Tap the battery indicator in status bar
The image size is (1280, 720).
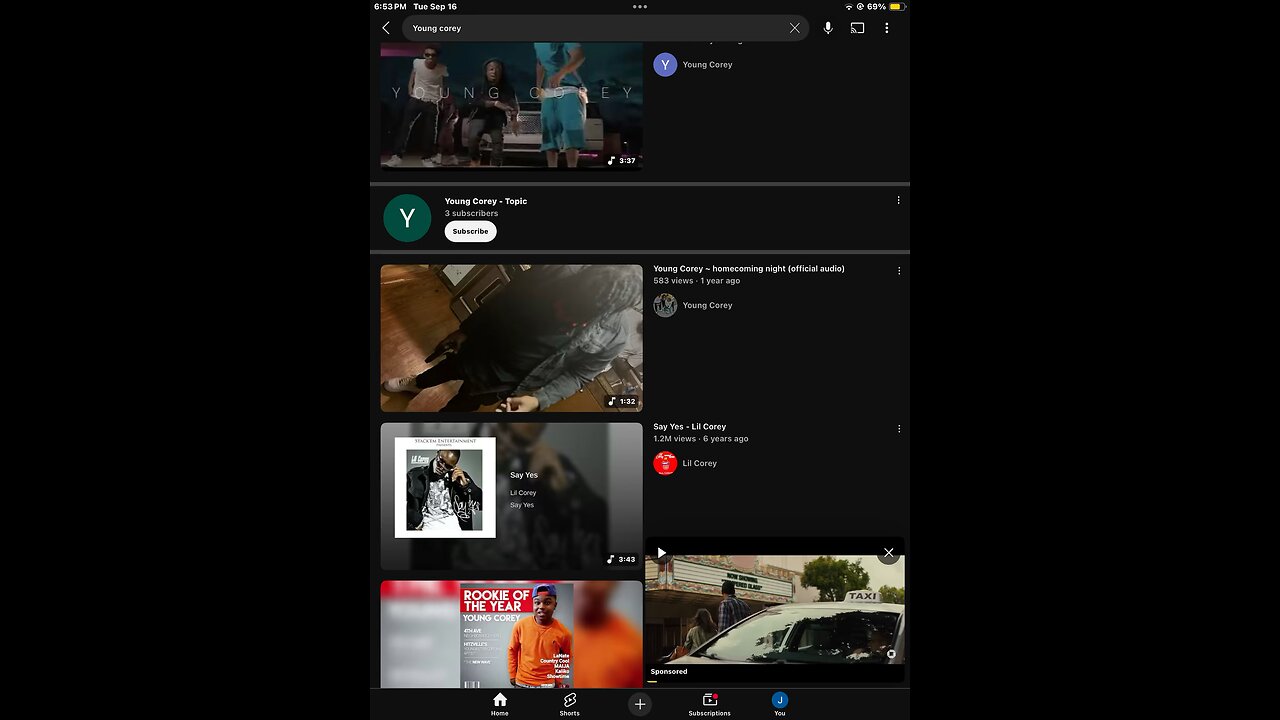[x=897, y=6]
